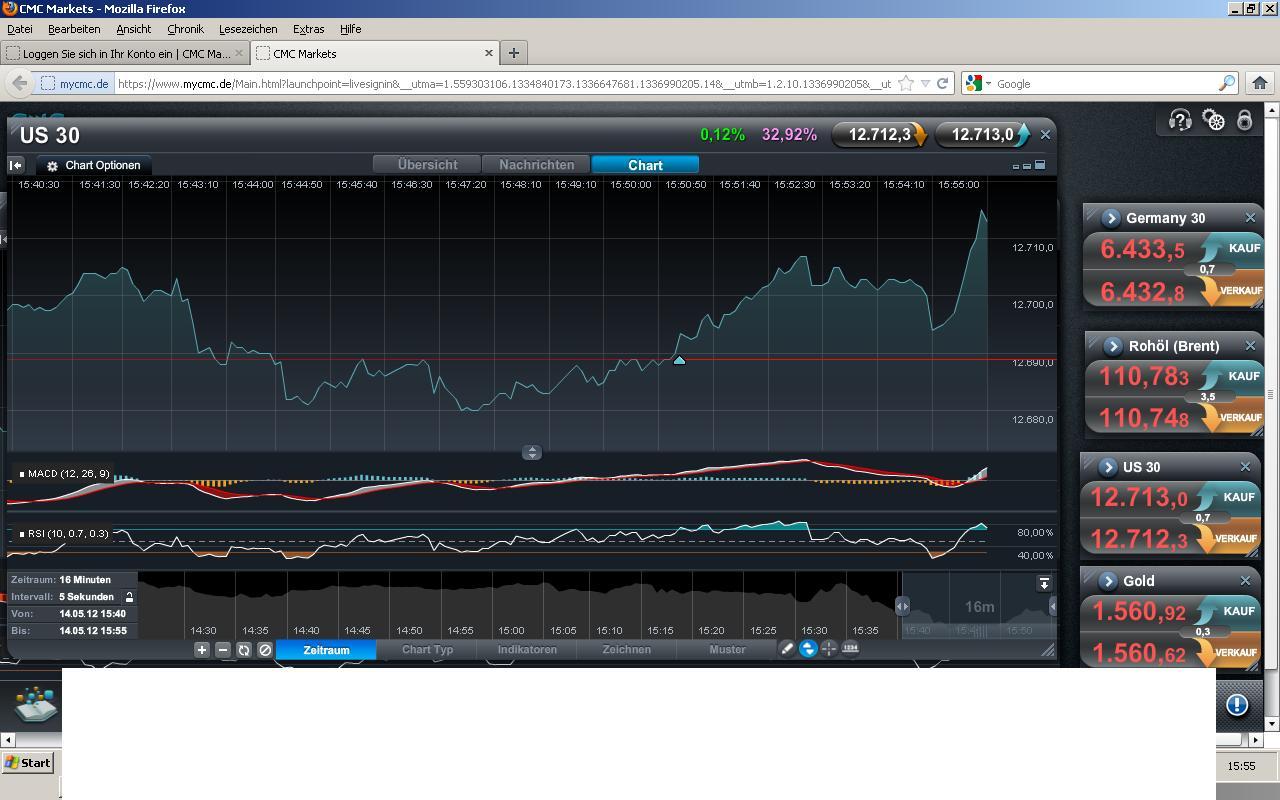This screenshot has width=1280, height=800.
Task: Zoom out with the minus chart button
Action: 223,649
